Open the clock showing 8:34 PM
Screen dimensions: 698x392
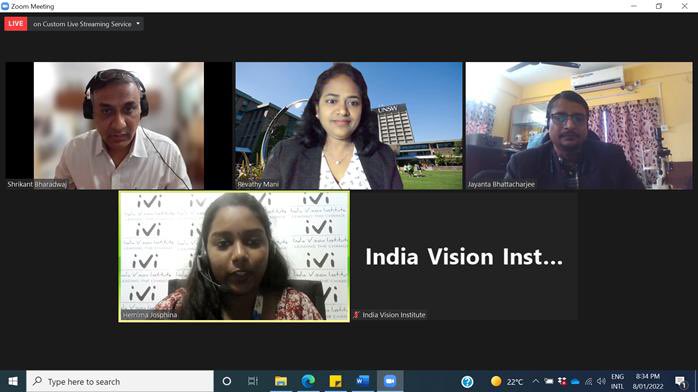click(648, 381)
